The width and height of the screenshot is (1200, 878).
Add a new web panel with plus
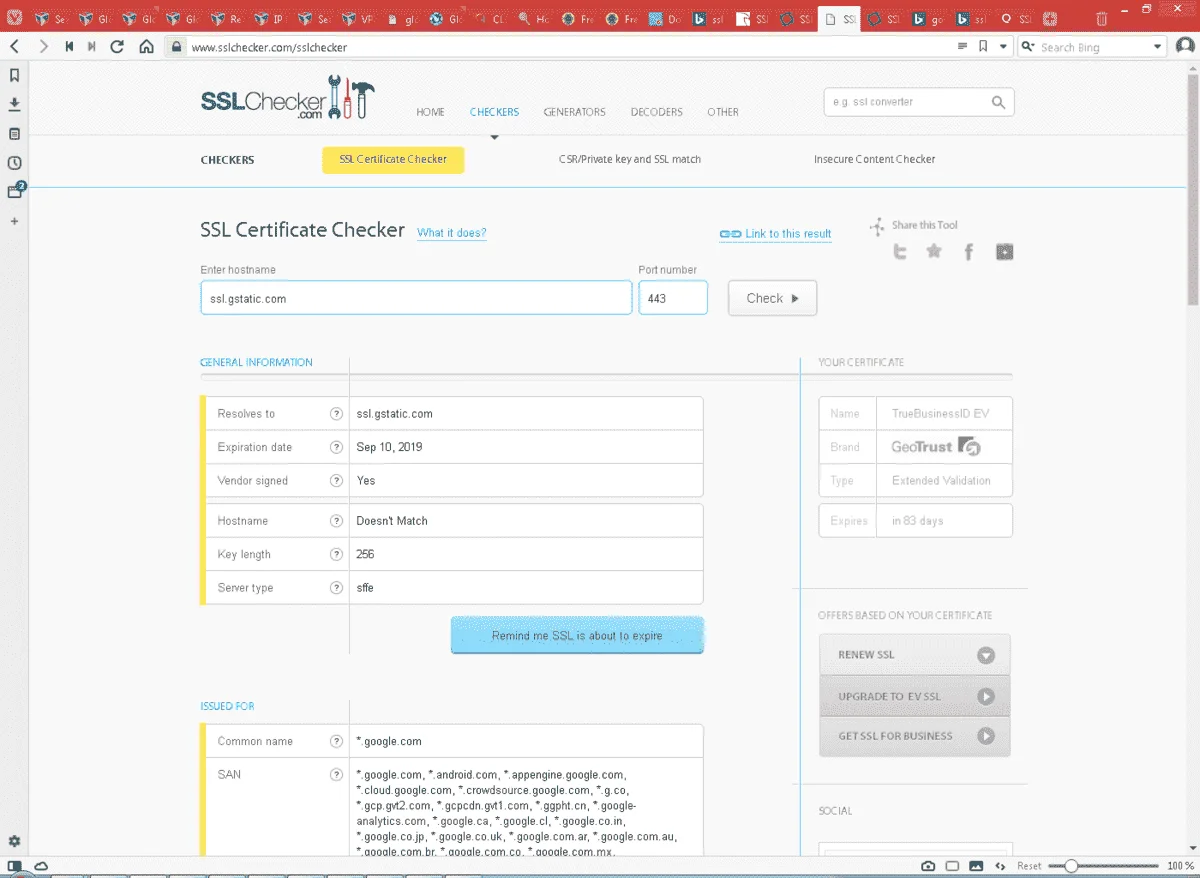[14, 220]
